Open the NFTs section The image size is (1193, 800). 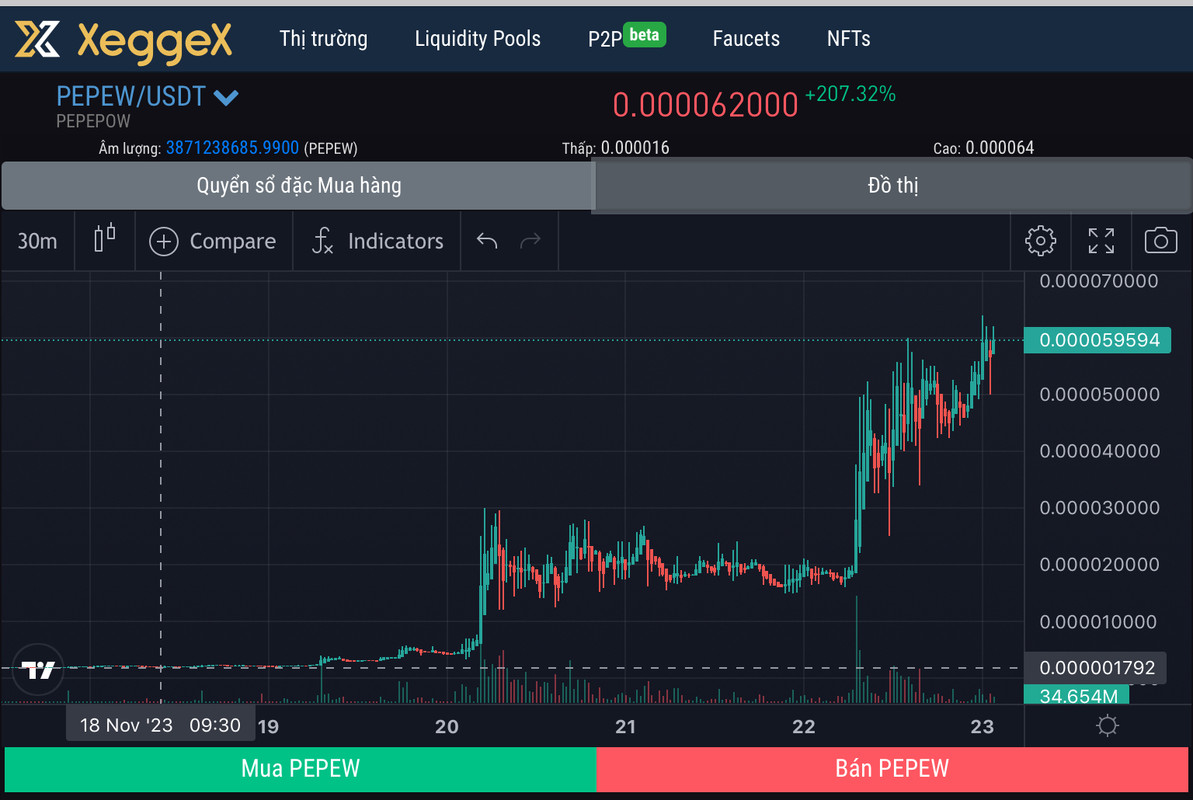click(x=848, y=38)
